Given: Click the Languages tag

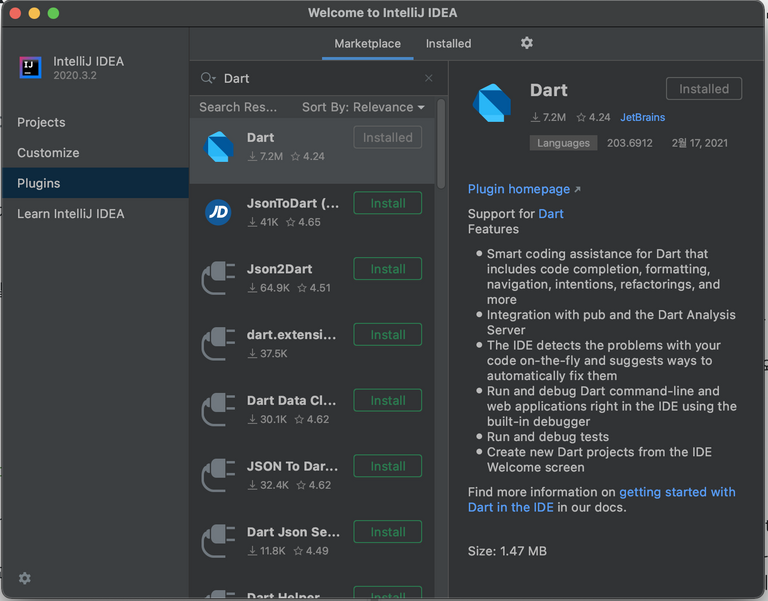Looking at the screenshot, I should pos(563,143).
